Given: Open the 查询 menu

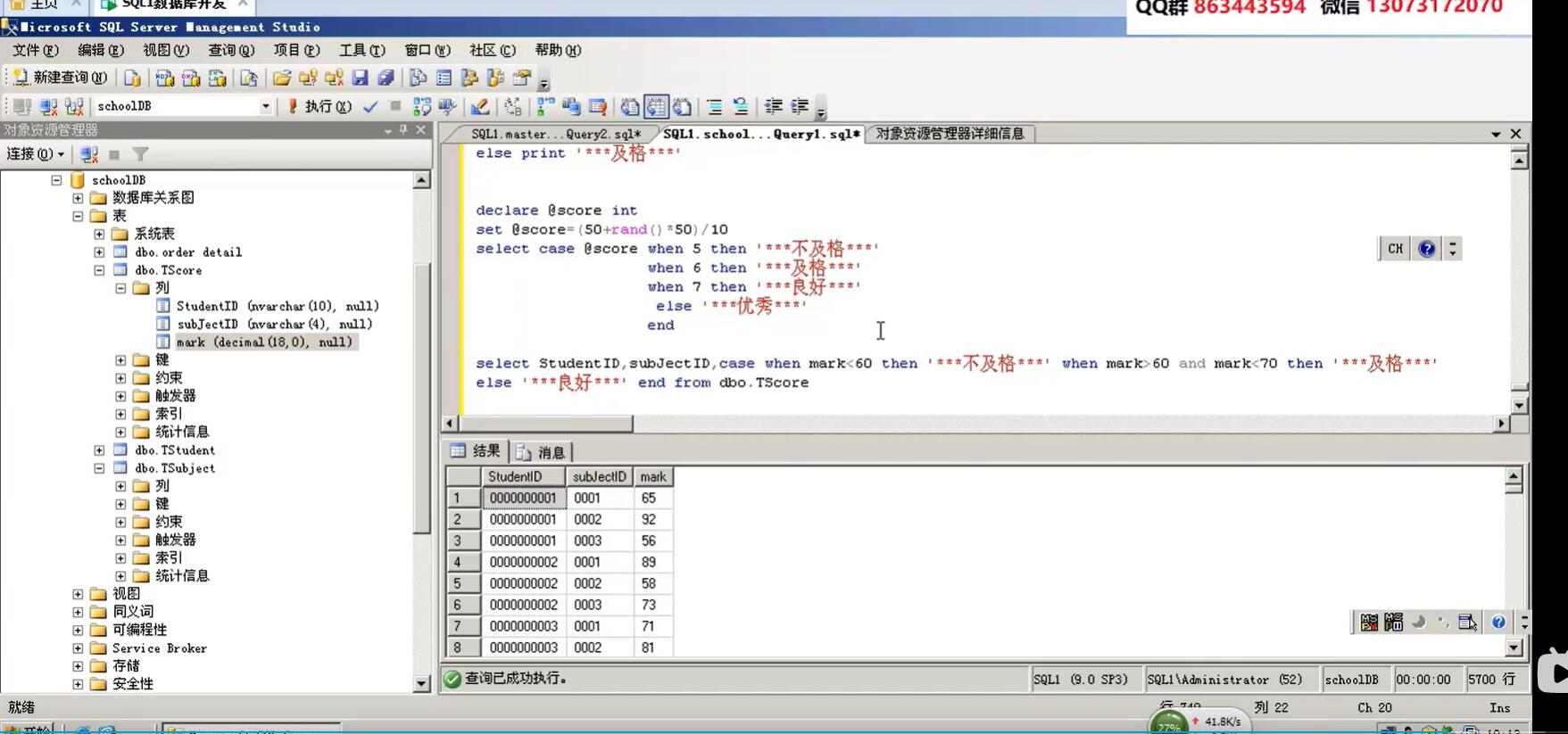Looking at the screenshot, I should pyautogui.click(x=230, y=50).
